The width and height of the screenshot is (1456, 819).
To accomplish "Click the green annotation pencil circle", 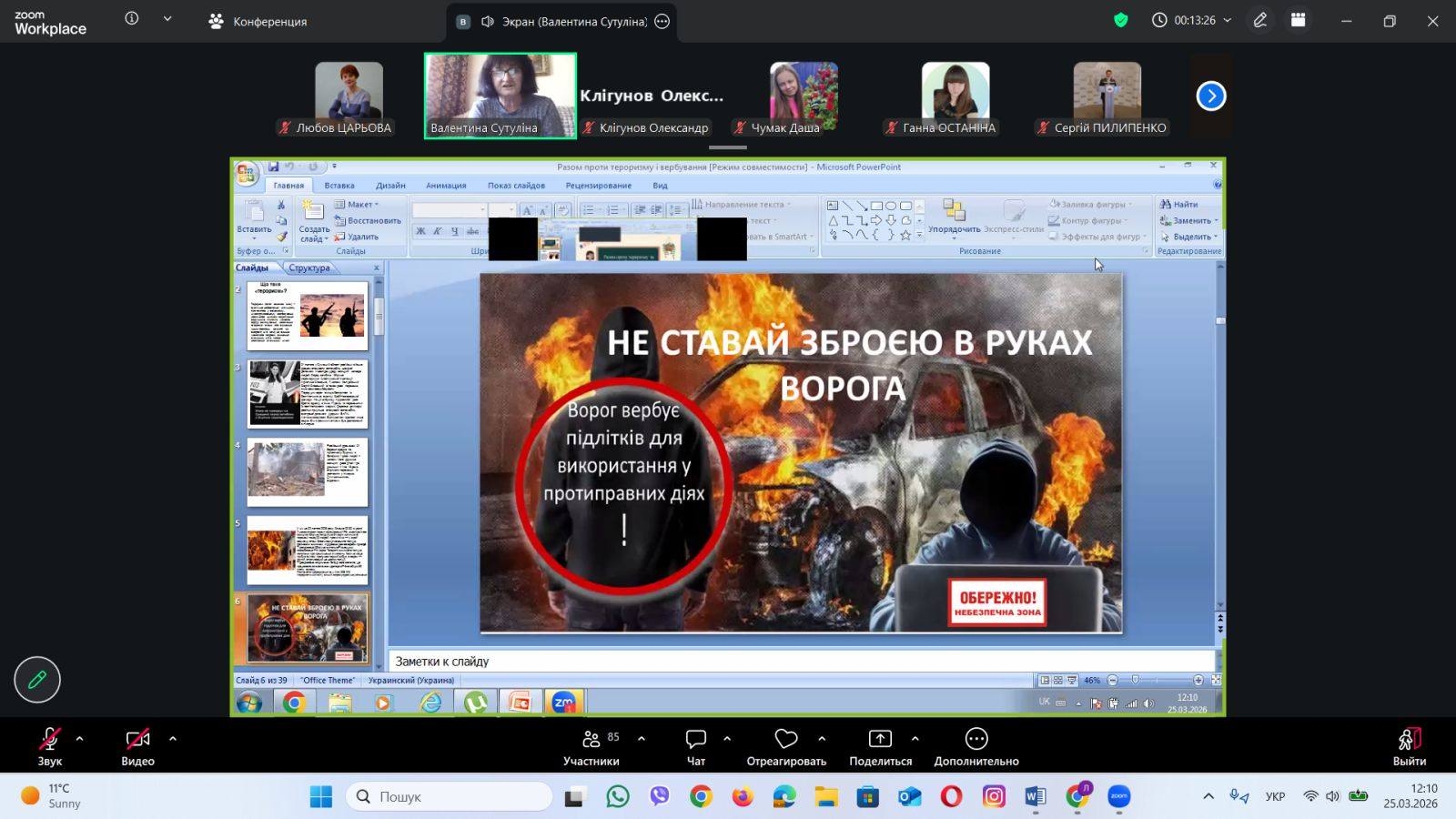I will [37, 680].
